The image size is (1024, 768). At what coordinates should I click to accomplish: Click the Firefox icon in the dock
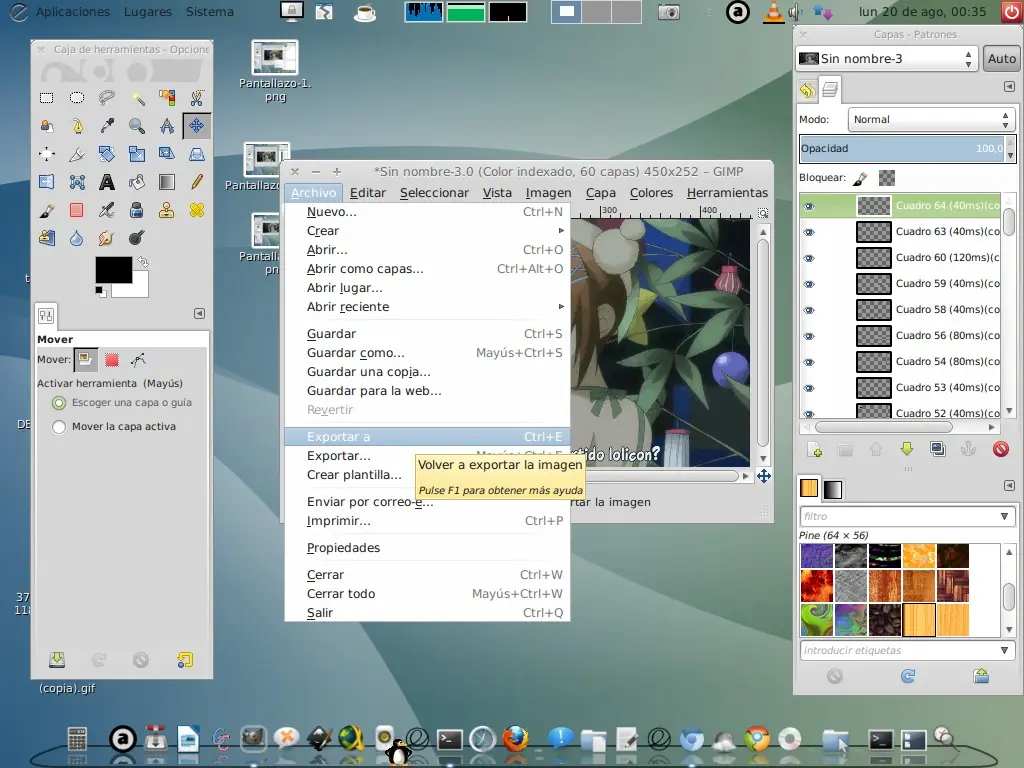pyautogui.click(x=515, y=740)
